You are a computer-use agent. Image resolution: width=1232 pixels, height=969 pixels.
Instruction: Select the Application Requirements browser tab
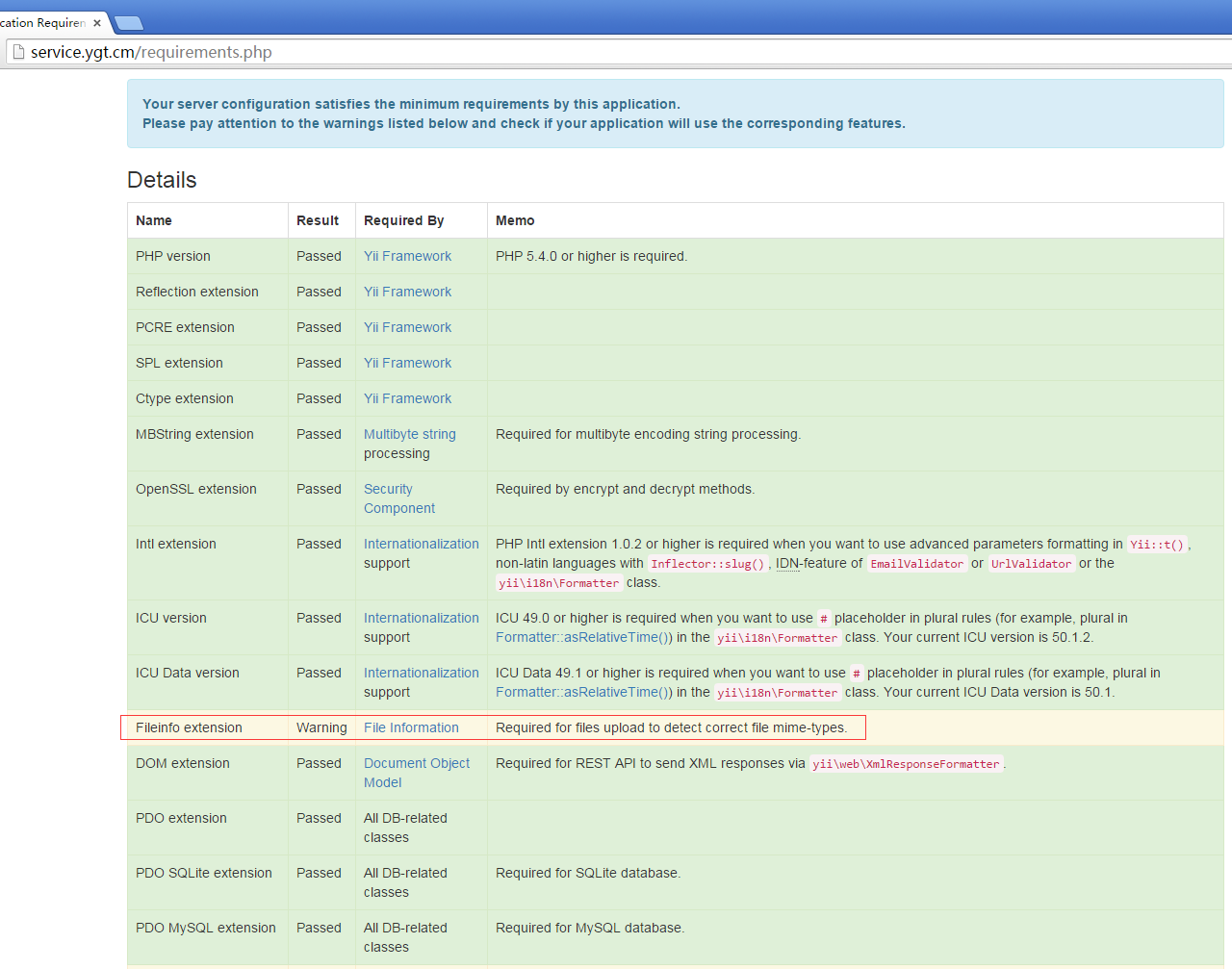point(43,23)
